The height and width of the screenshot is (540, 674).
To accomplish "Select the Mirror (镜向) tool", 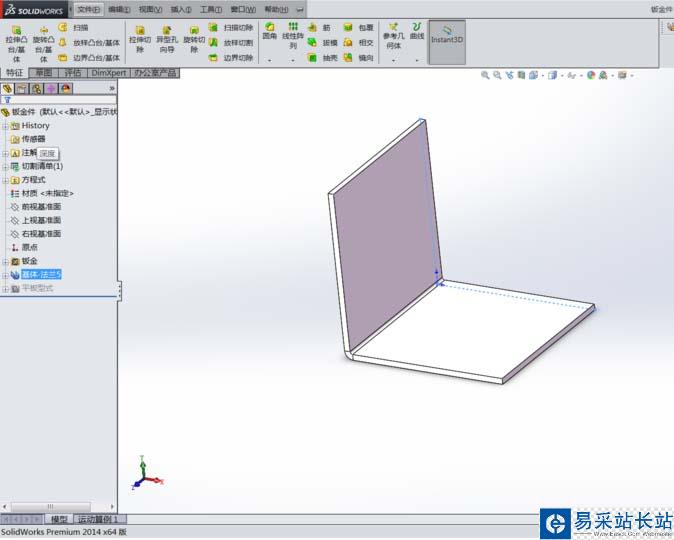I will tap(358, 58).
